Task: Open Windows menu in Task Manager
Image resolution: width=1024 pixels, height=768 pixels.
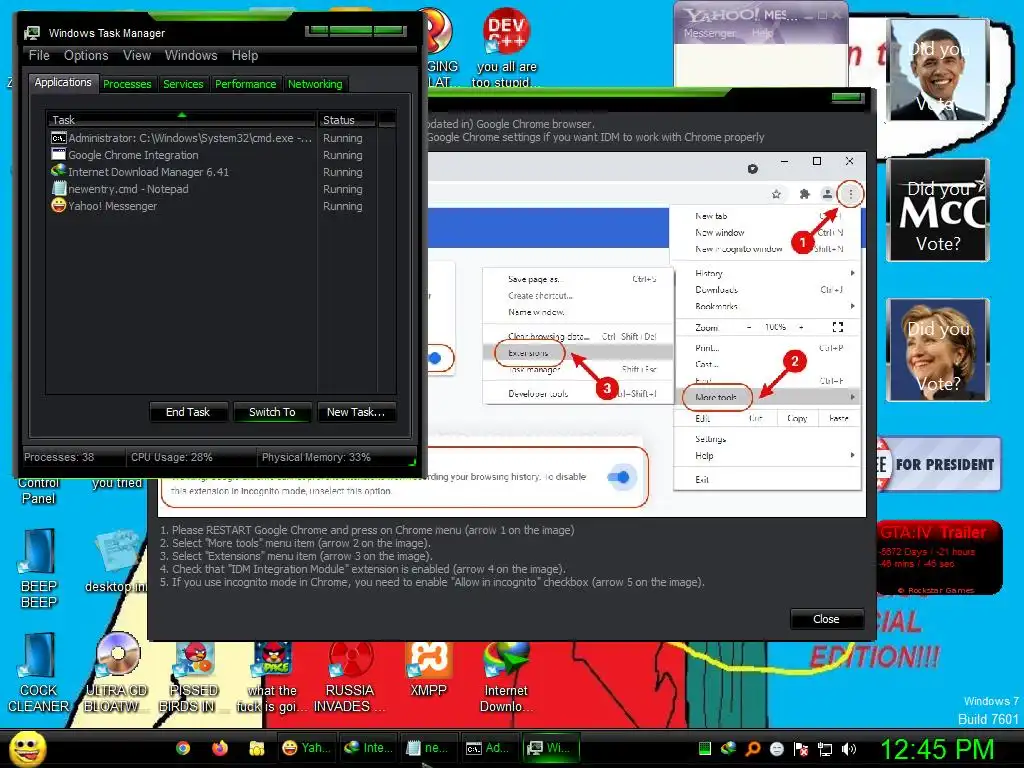Action: point(191,56)
